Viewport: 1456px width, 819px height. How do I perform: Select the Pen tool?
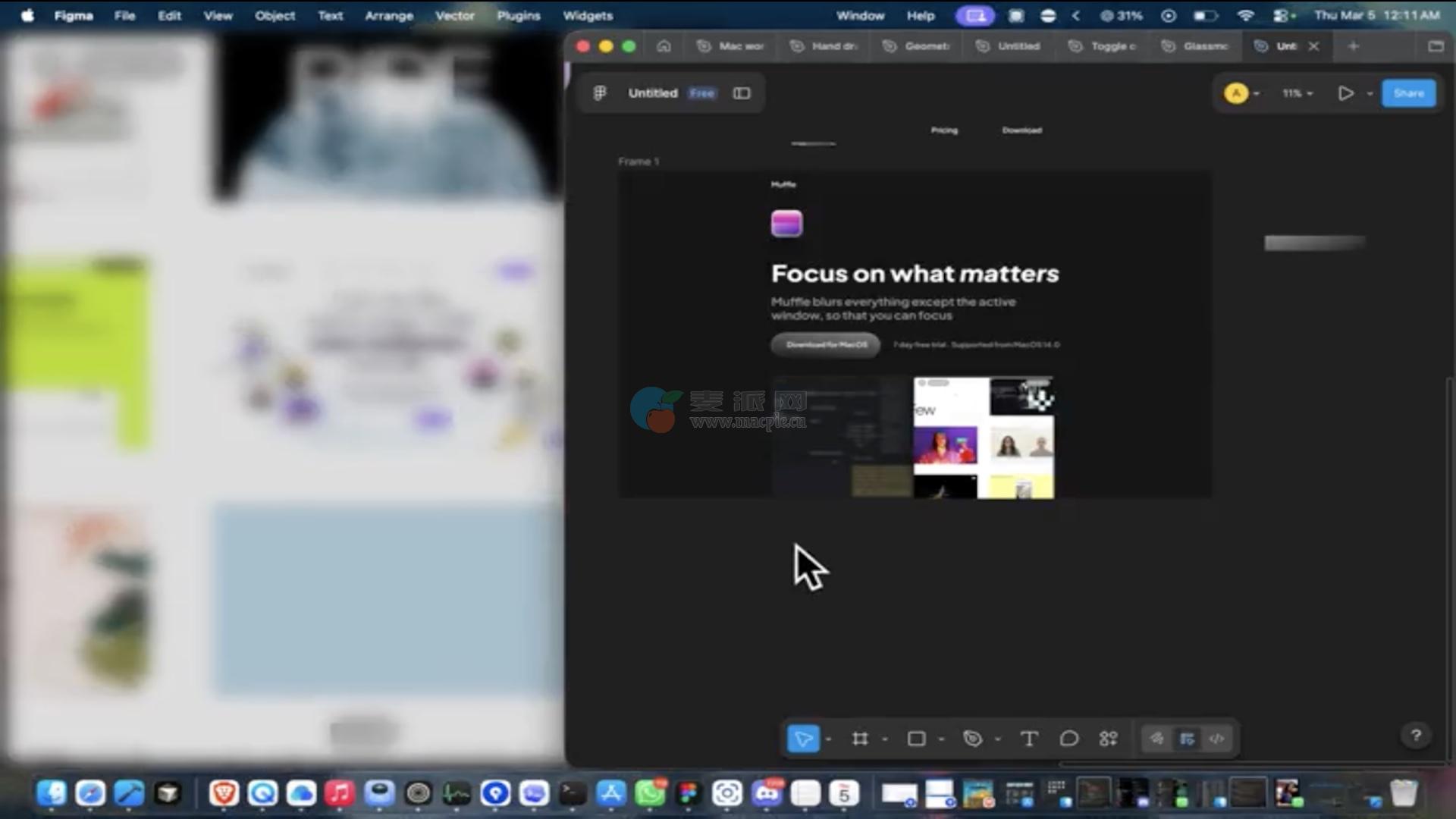[973, 739]
